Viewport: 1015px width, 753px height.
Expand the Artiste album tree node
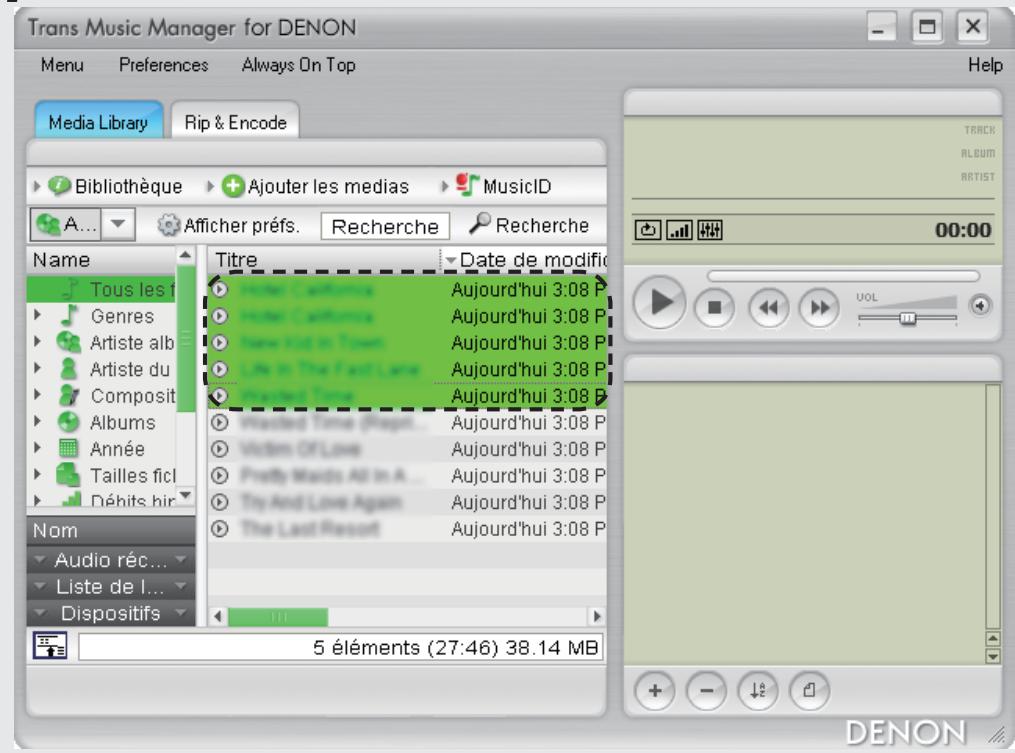(x=37, y=341)
